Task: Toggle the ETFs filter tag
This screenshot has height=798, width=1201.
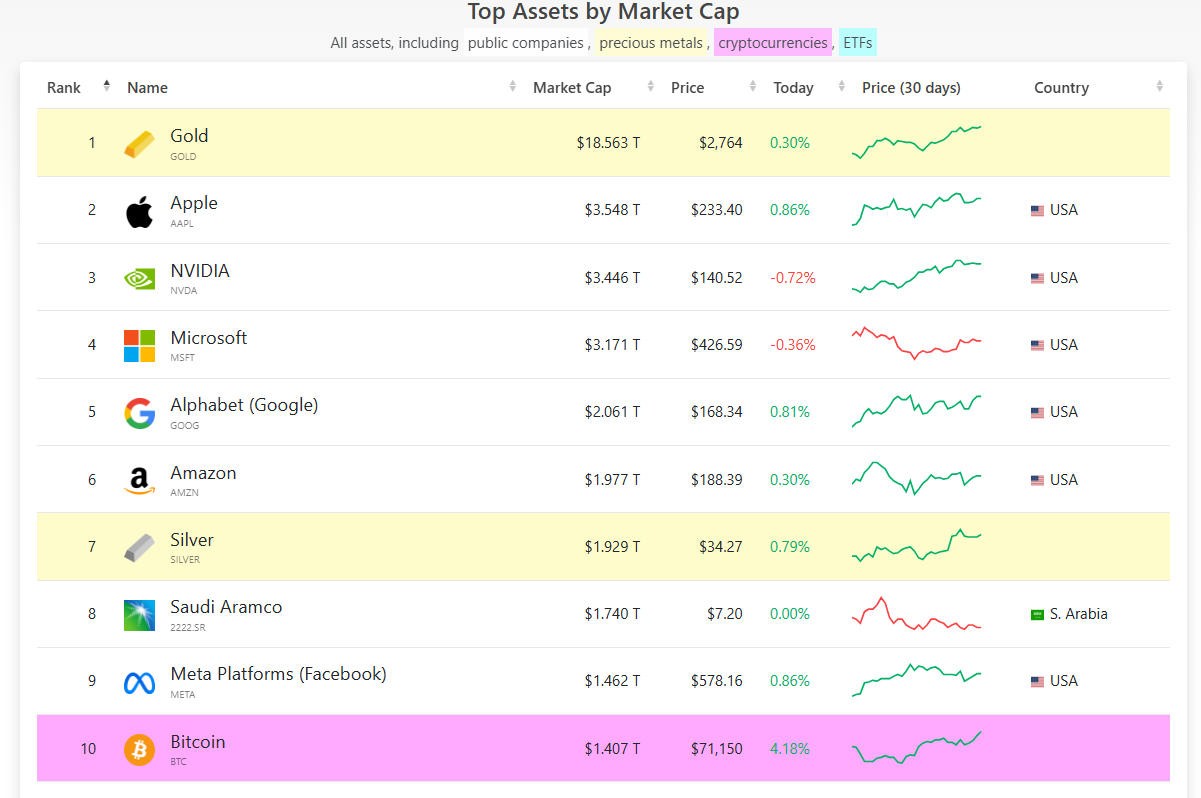Action: (858, 43)
